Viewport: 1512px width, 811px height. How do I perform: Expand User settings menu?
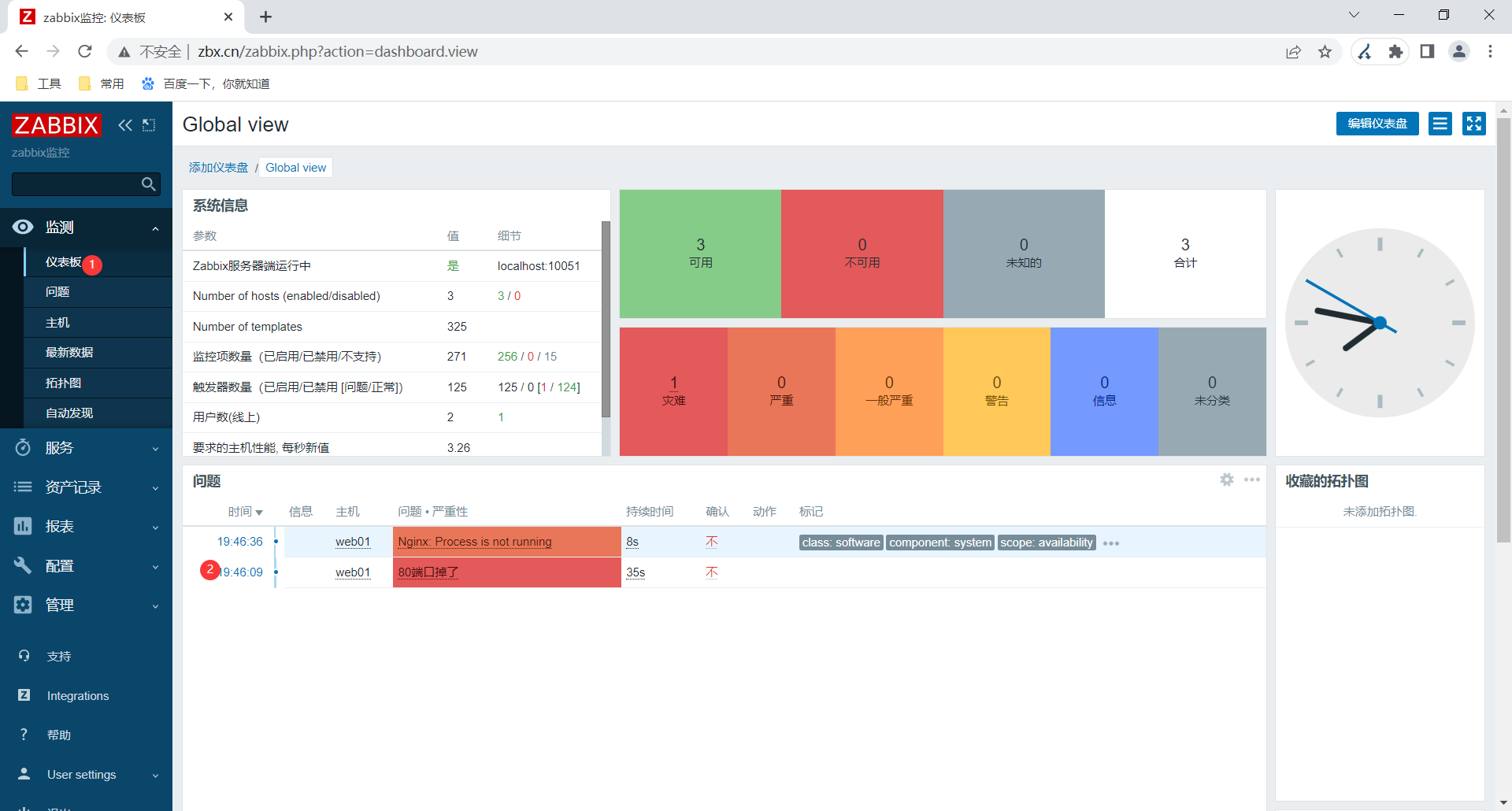pos(86,775)
